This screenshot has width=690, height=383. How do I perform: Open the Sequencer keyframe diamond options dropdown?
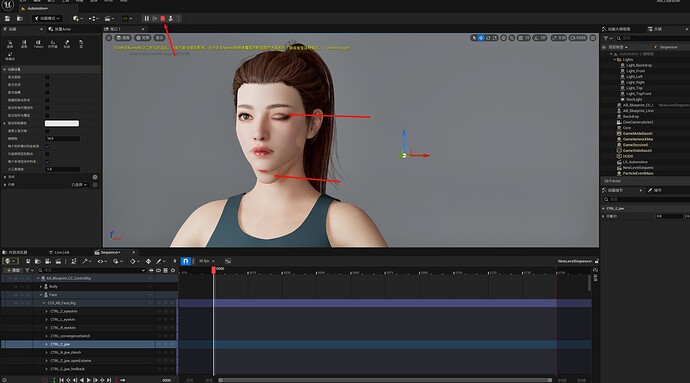134,261
